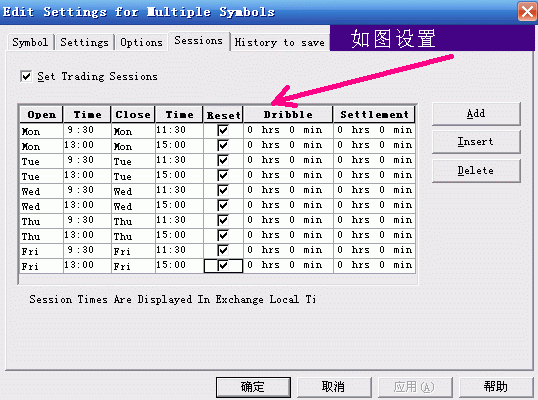Click the Settlement column header
538x400 pixels.
(374, 115)
